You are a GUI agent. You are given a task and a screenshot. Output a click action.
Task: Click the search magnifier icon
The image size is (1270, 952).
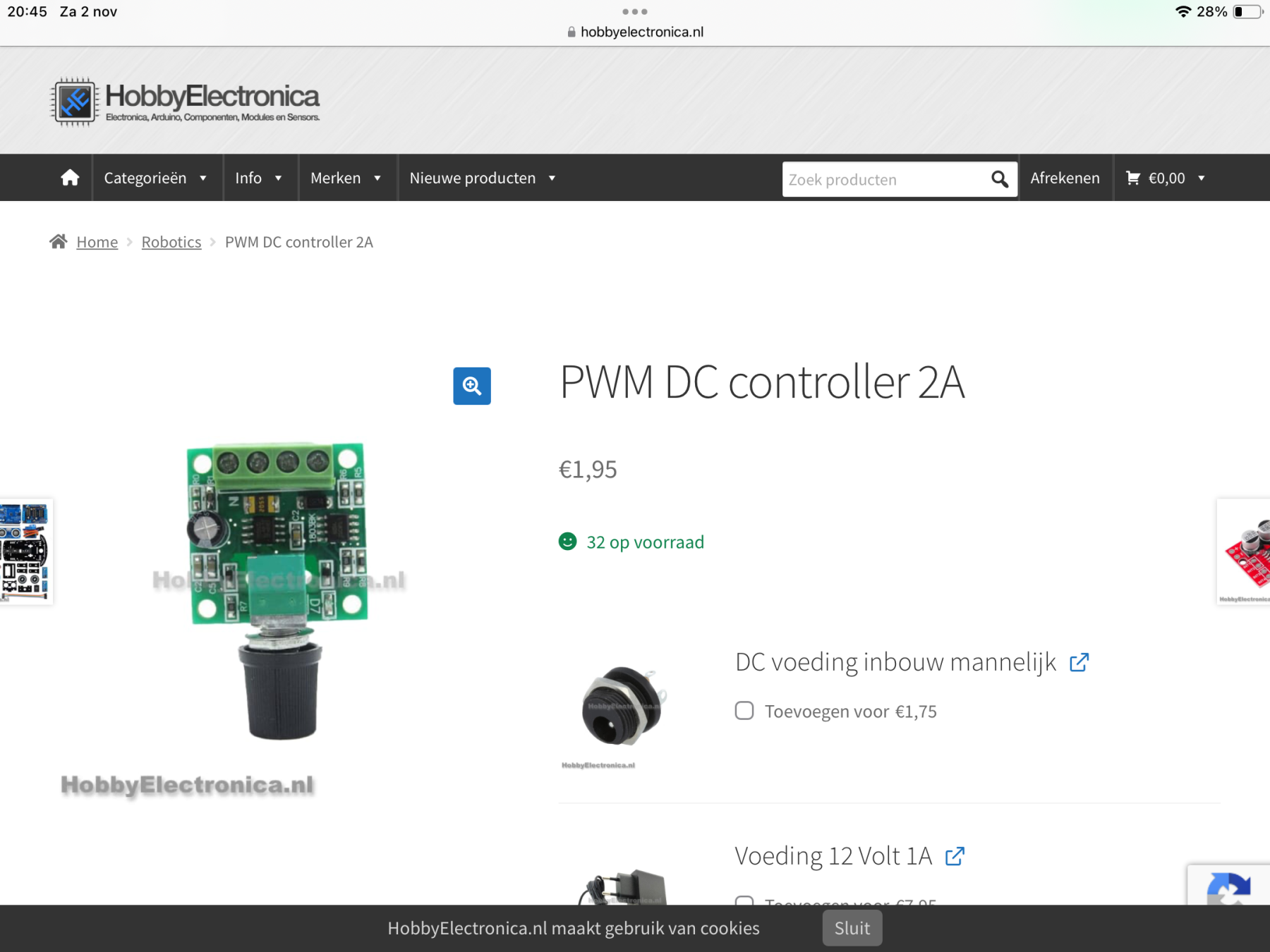coord(999,179)
